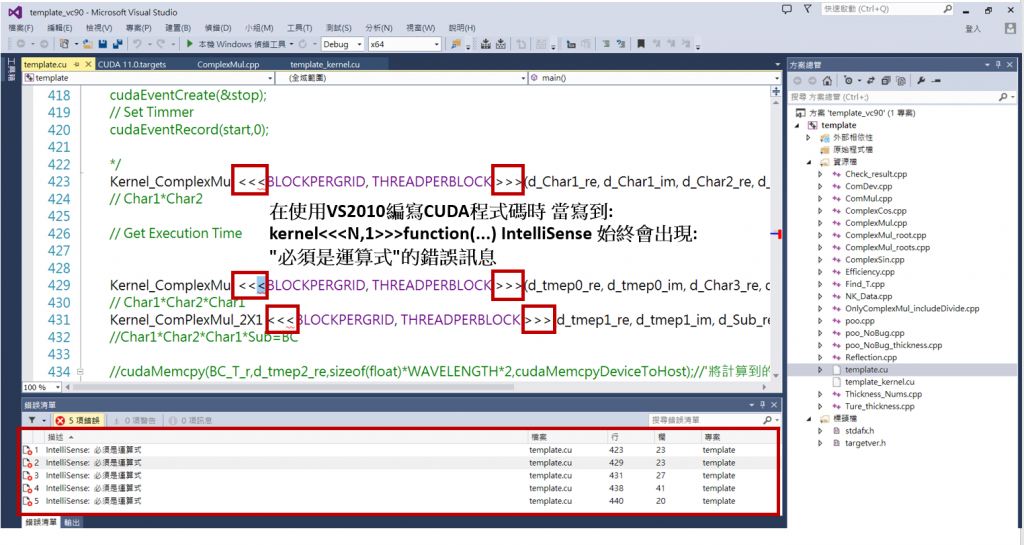Collapse the 資源檔 folder
The width and height of the screenshot is (1024, 545).
point(808,162)
